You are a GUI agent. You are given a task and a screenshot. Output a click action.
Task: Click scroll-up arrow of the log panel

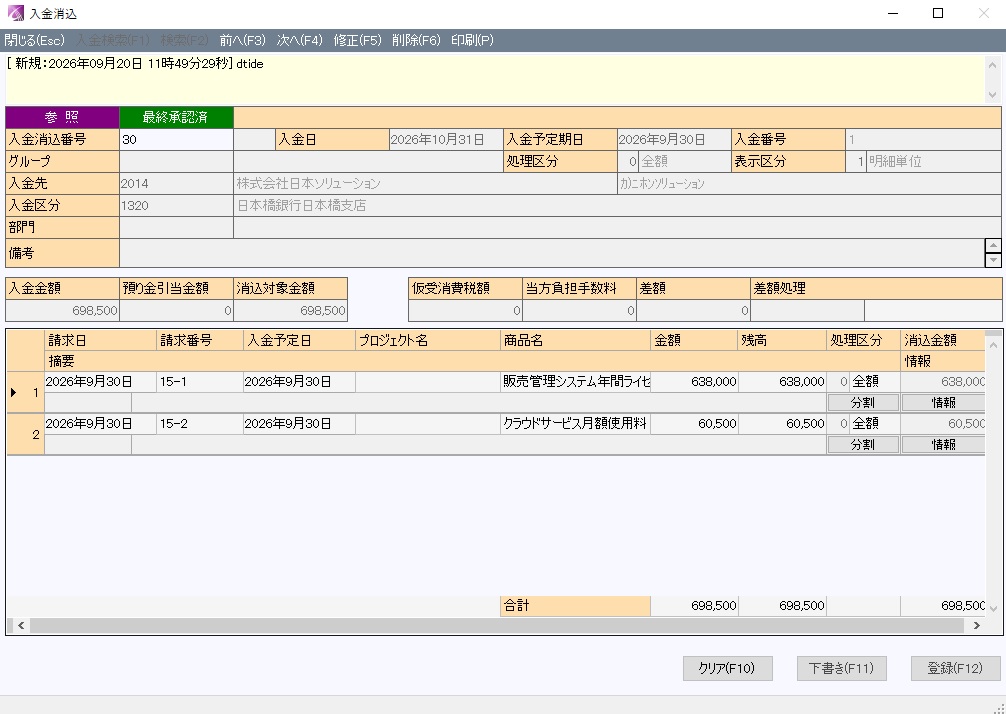pyautogui.click(x=993, y=65)
